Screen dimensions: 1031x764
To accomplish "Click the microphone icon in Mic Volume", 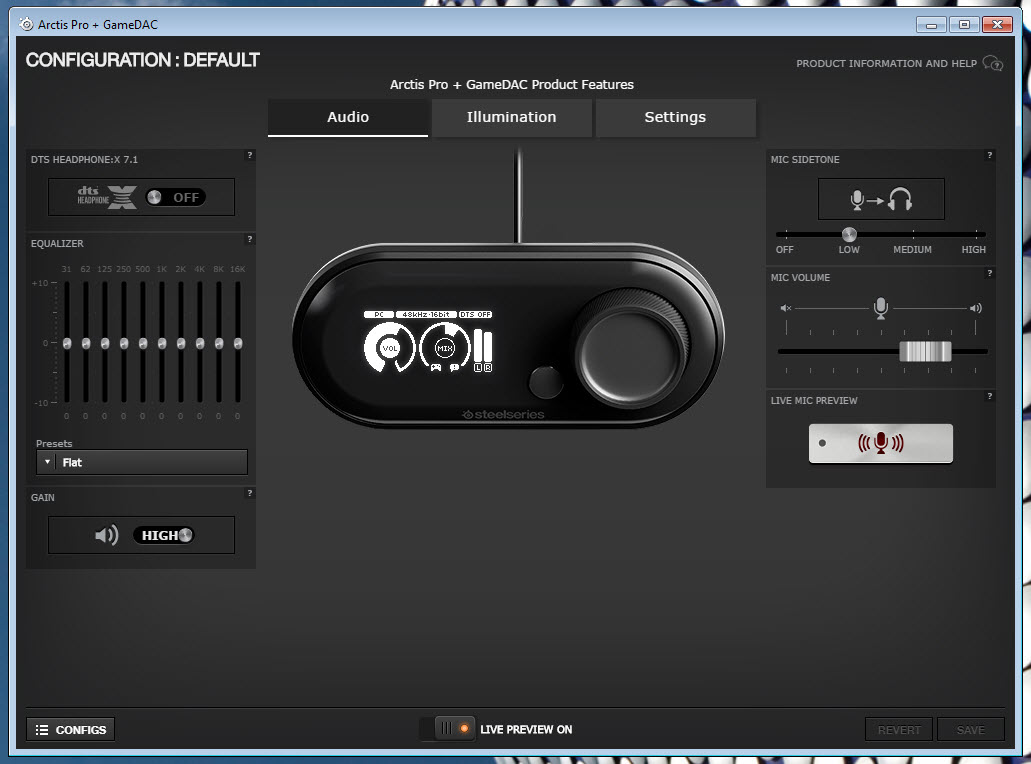I will (x=880, y=308).
